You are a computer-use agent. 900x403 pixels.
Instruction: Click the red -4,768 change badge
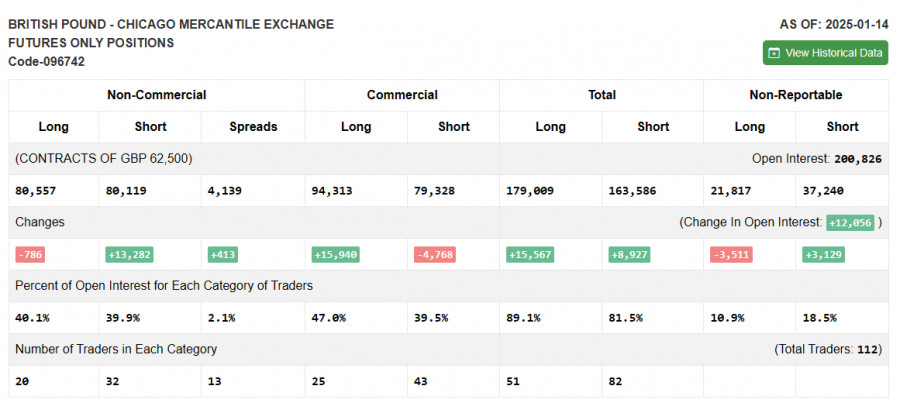click(x=435, y=254)
